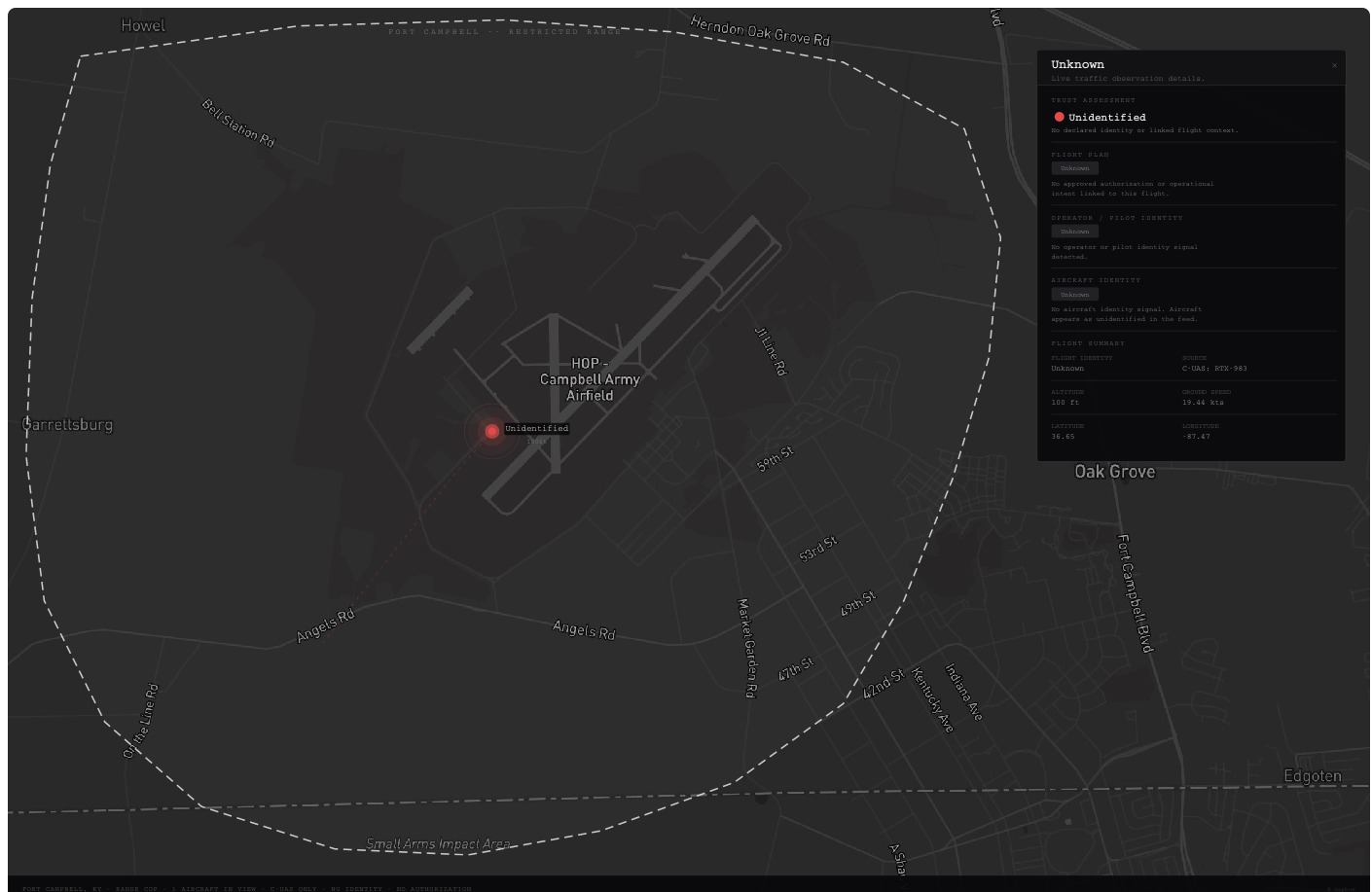Click the 'Bell Station Rd' road label
Viewport: 1372px width, 892px height.
pyautogui.click(x=238, y=124)
